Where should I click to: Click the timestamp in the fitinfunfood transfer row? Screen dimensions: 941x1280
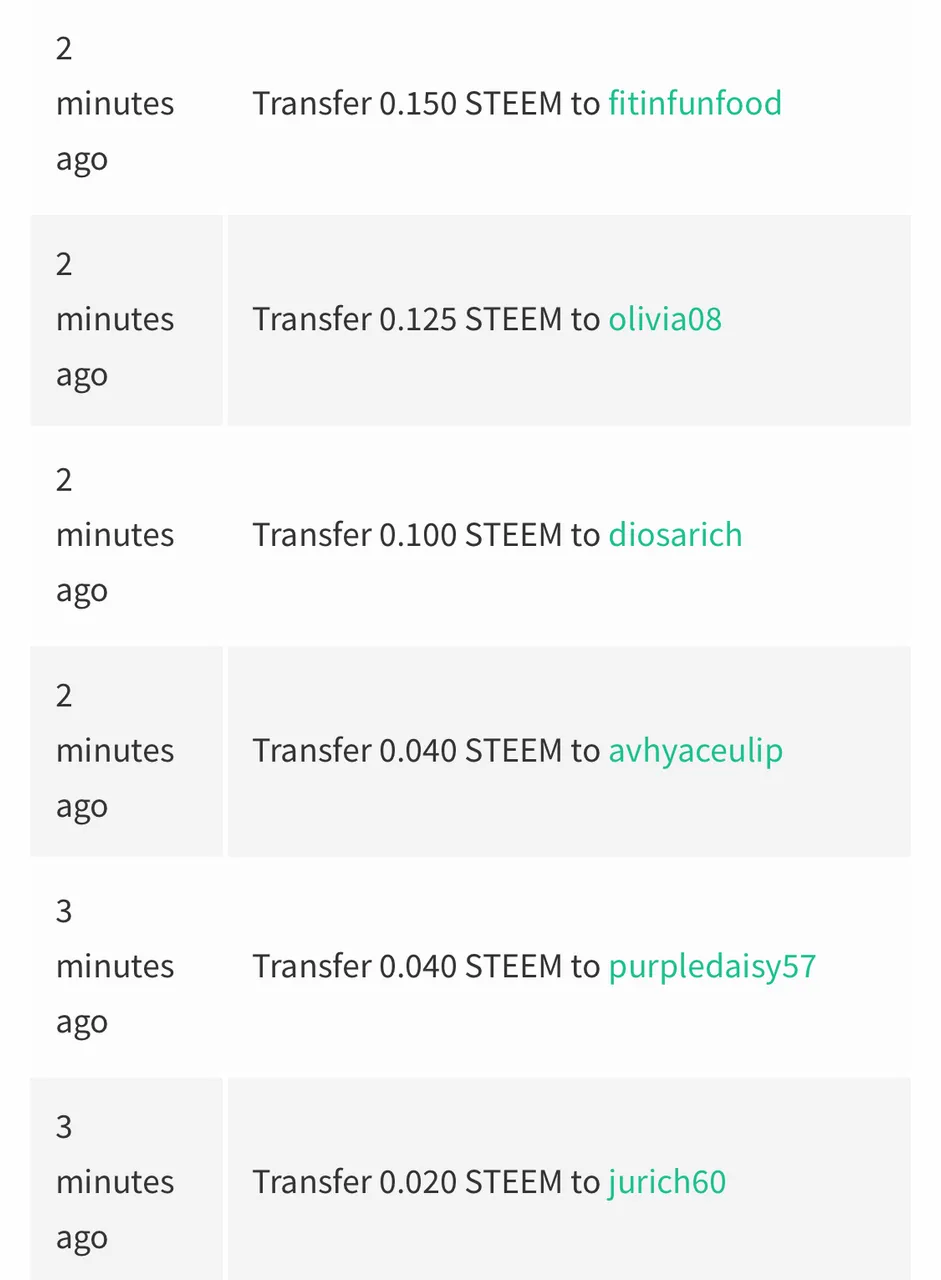point(115,103)
